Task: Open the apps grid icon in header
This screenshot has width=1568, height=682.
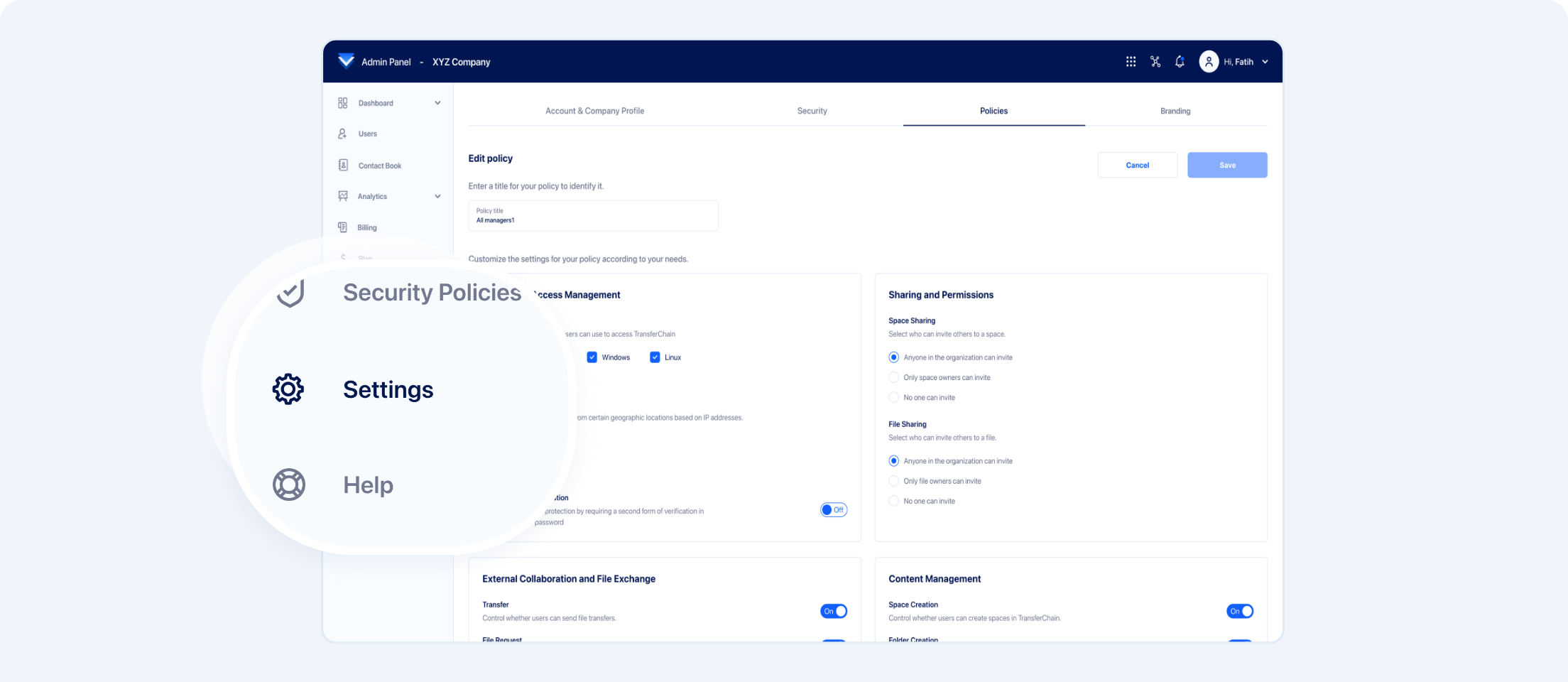Action: (x=1131, y=62)
